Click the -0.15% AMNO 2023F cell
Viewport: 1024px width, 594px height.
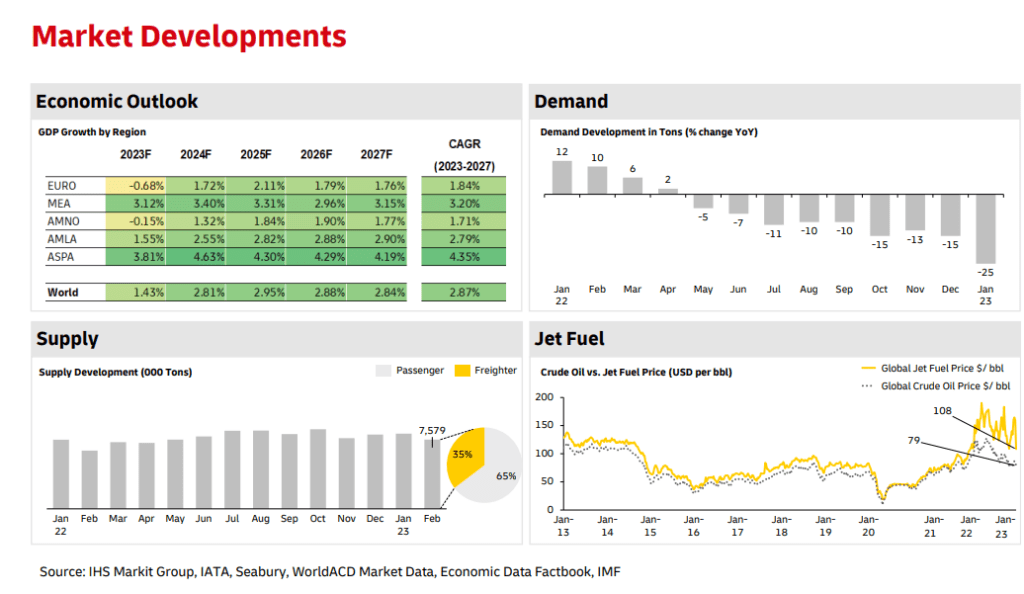[x=136, y=221]
